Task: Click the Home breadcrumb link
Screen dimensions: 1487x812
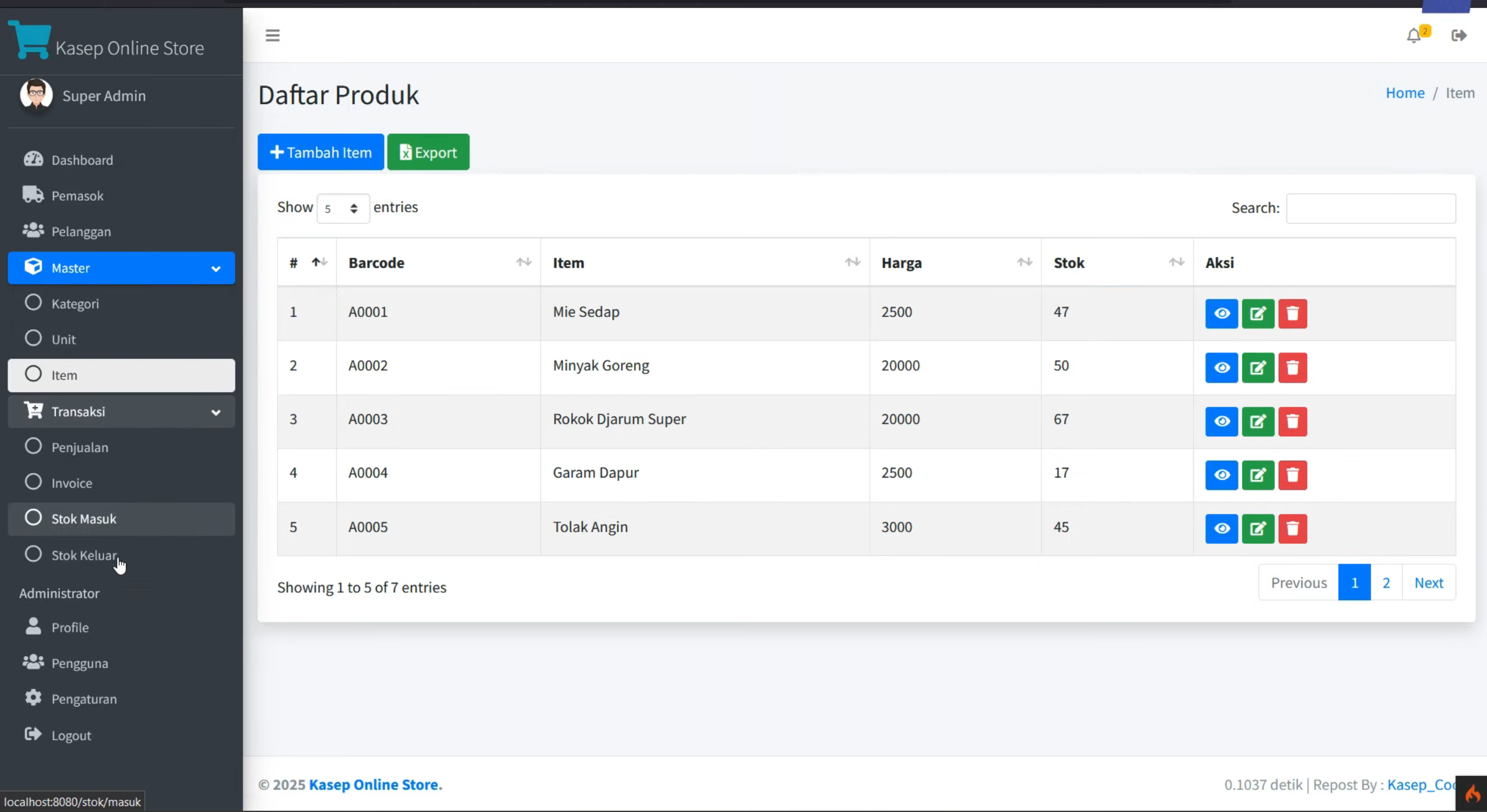Action: pyautogui.click(x=1405, y=93)
